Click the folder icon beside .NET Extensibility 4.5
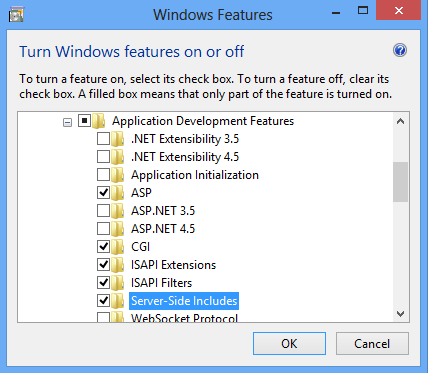428x373 pixels. [x=117, y=157]
